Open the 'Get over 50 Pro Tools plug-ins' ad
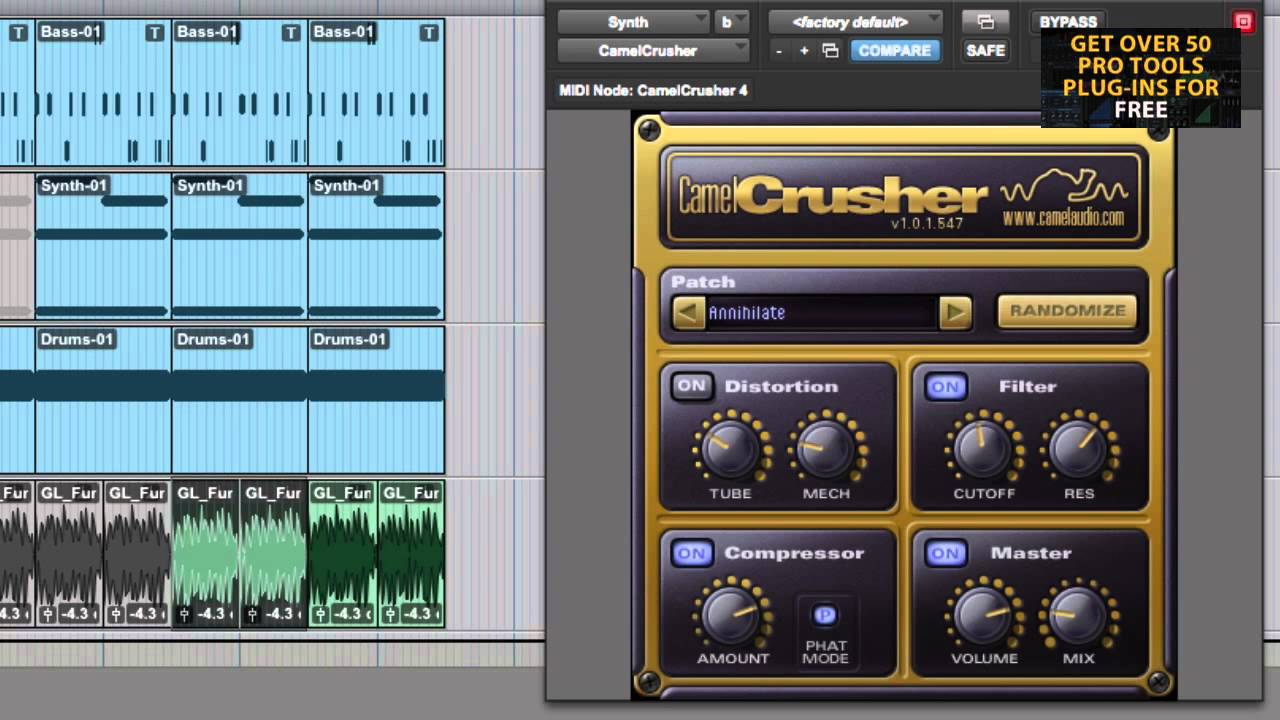The height and width of the screenshot is (720, 1280). 1140,77
